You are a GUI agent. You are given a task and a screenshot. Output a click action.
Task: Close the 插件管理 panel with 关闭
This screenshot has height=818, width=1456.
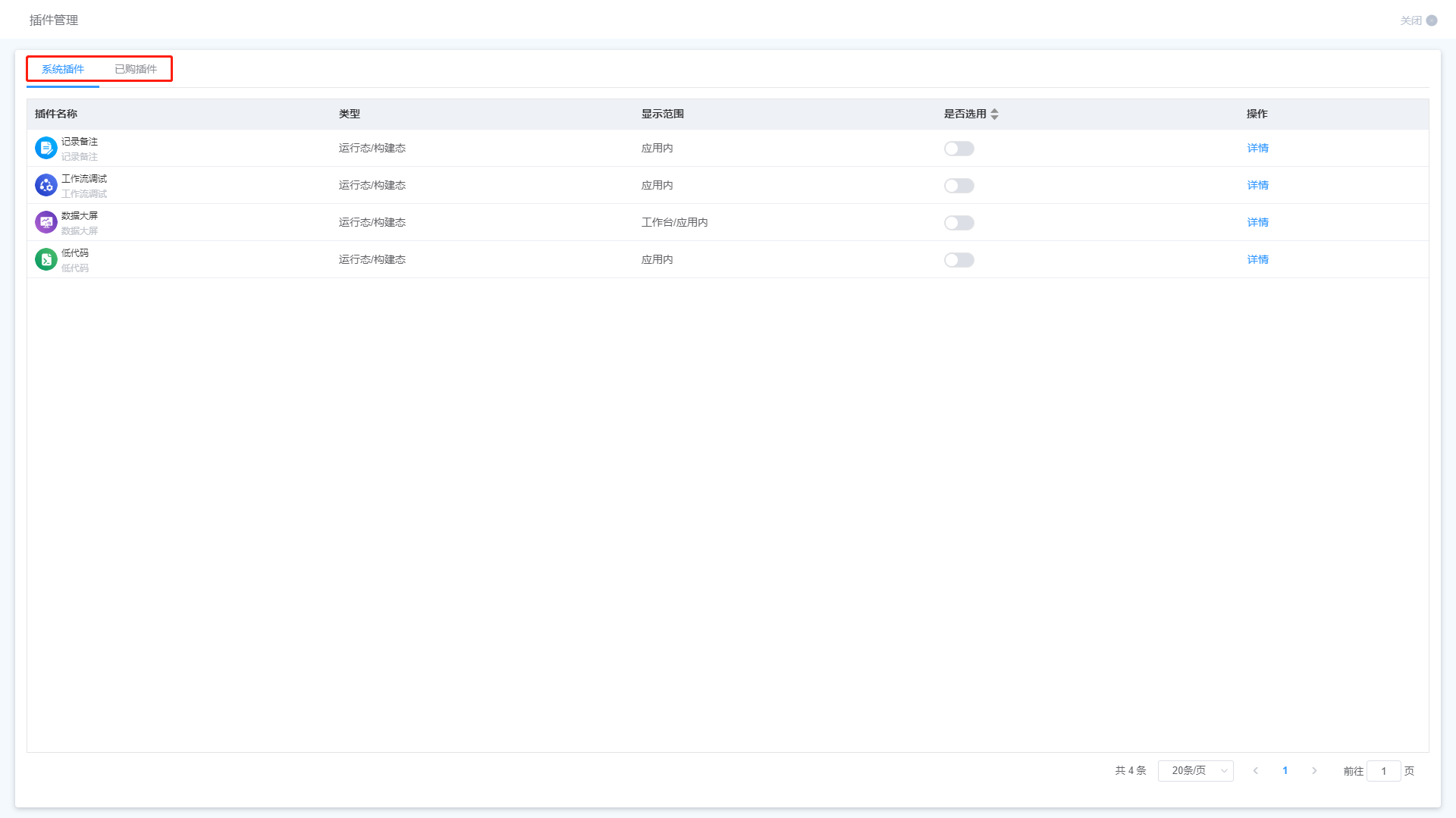coord(1418,20)
